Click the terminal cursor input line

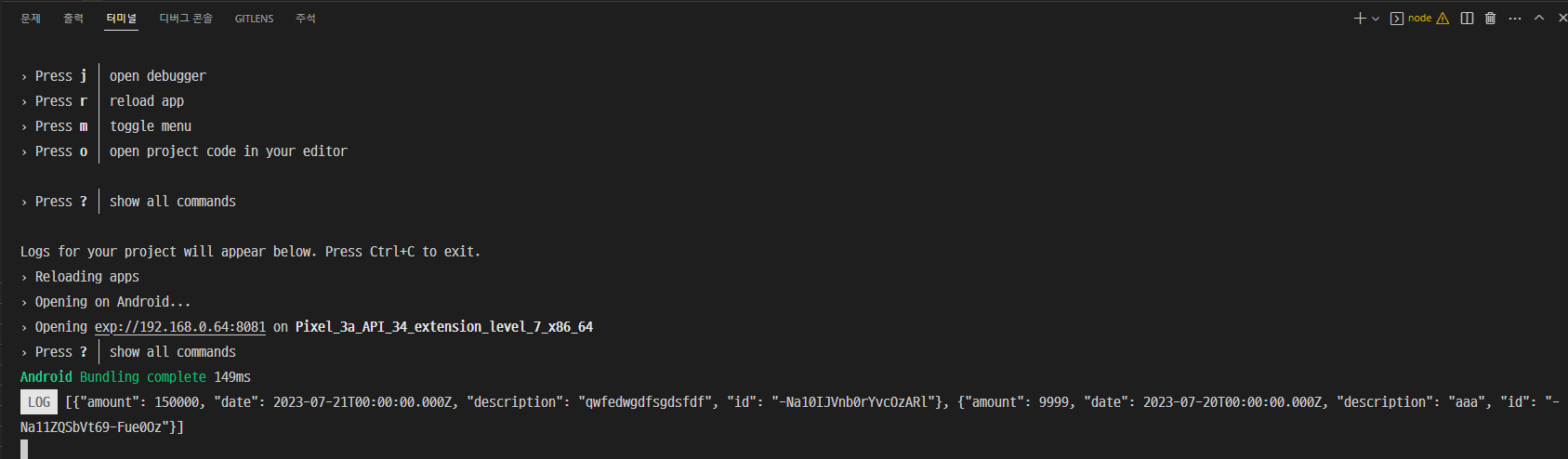(24, 449)
